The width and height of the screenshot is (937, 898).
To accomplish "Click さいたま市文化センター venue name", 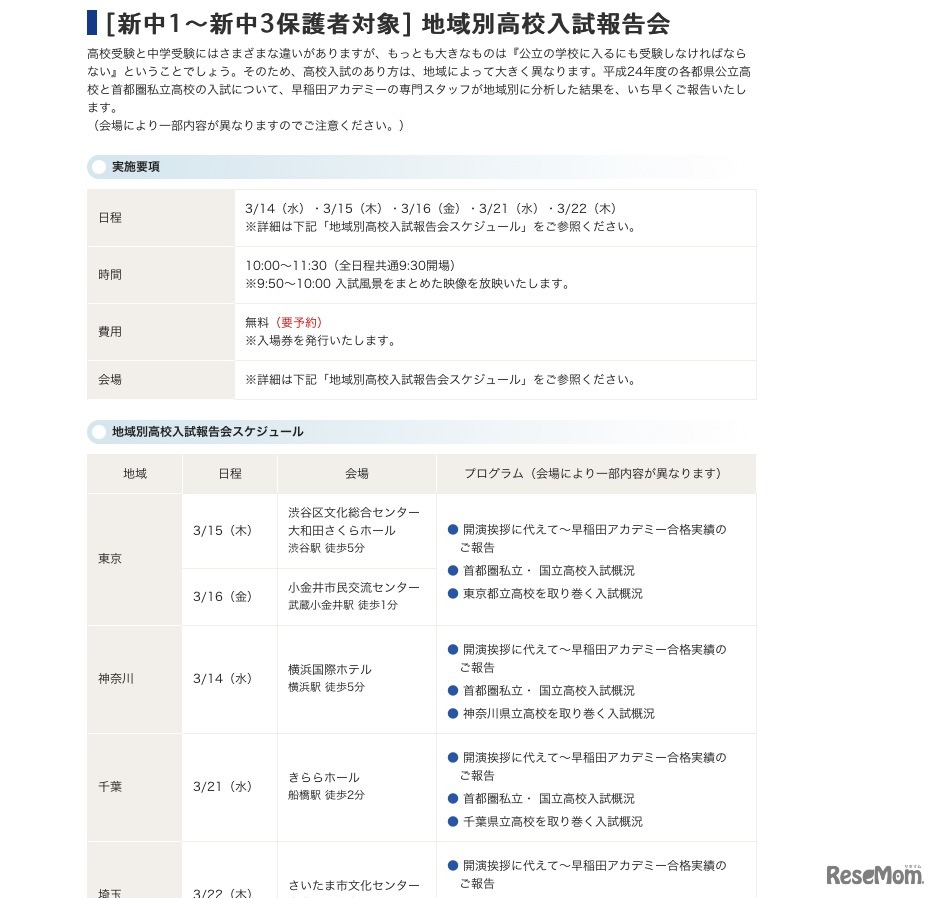I will click(x=354, y=885).
